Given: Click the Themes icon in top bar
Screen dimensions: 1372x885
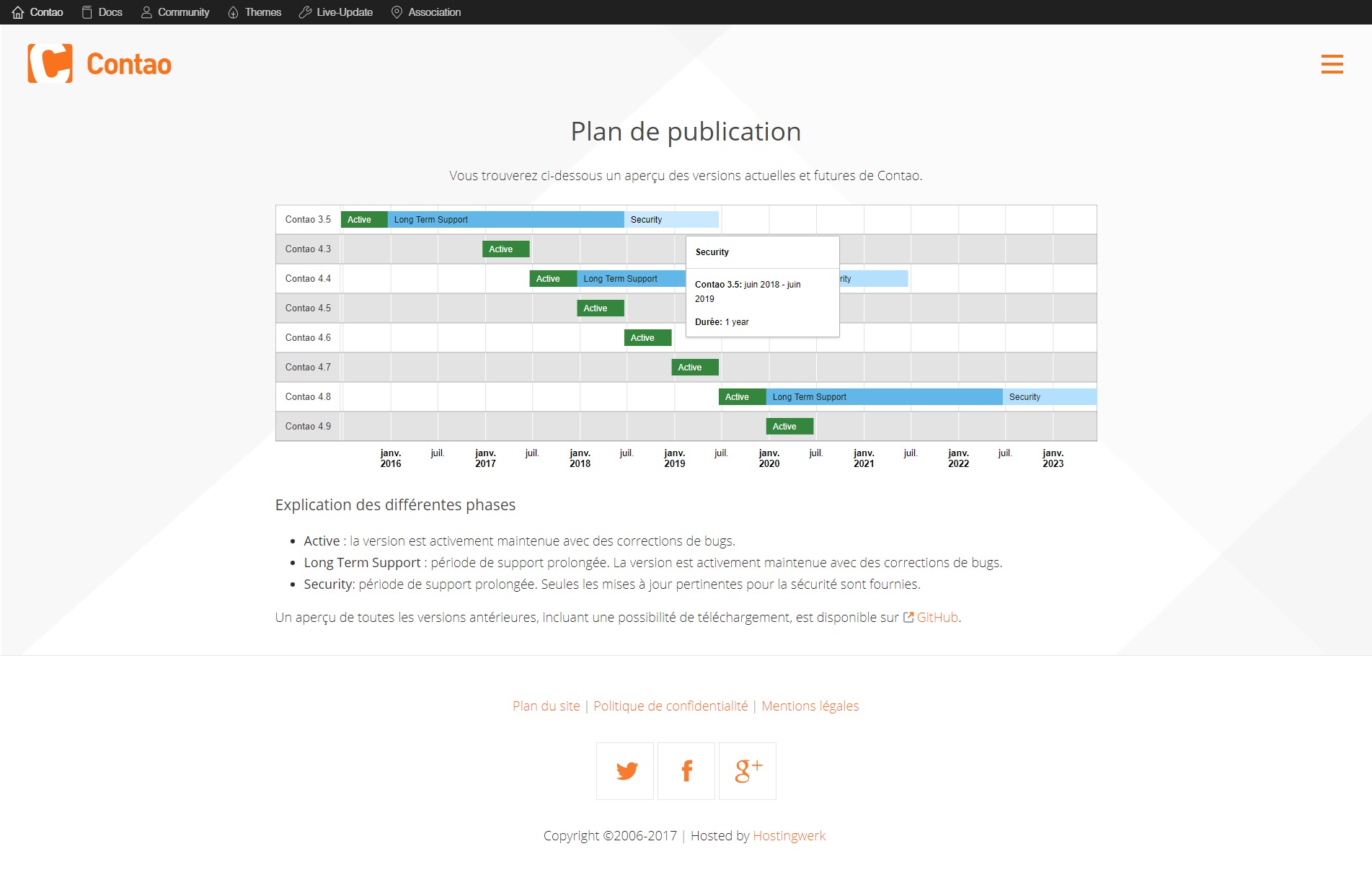Looking at the screenshot, I should 233,12.
